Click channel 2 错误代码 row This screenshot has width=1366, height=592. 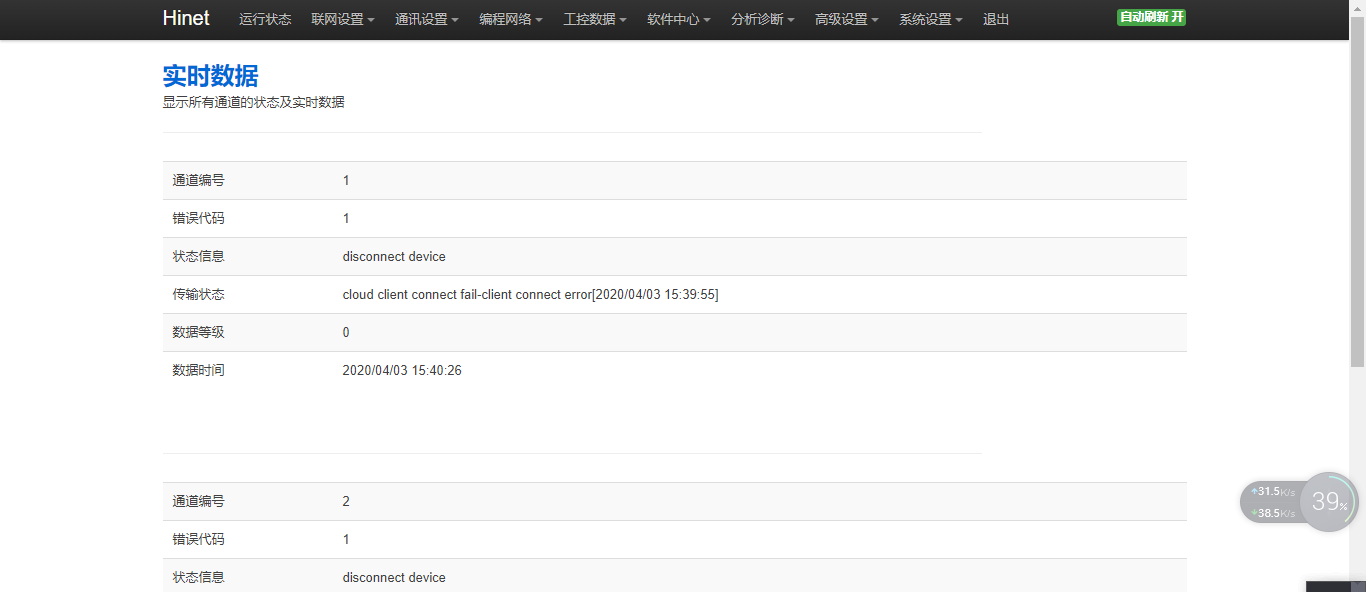point(674,539)
